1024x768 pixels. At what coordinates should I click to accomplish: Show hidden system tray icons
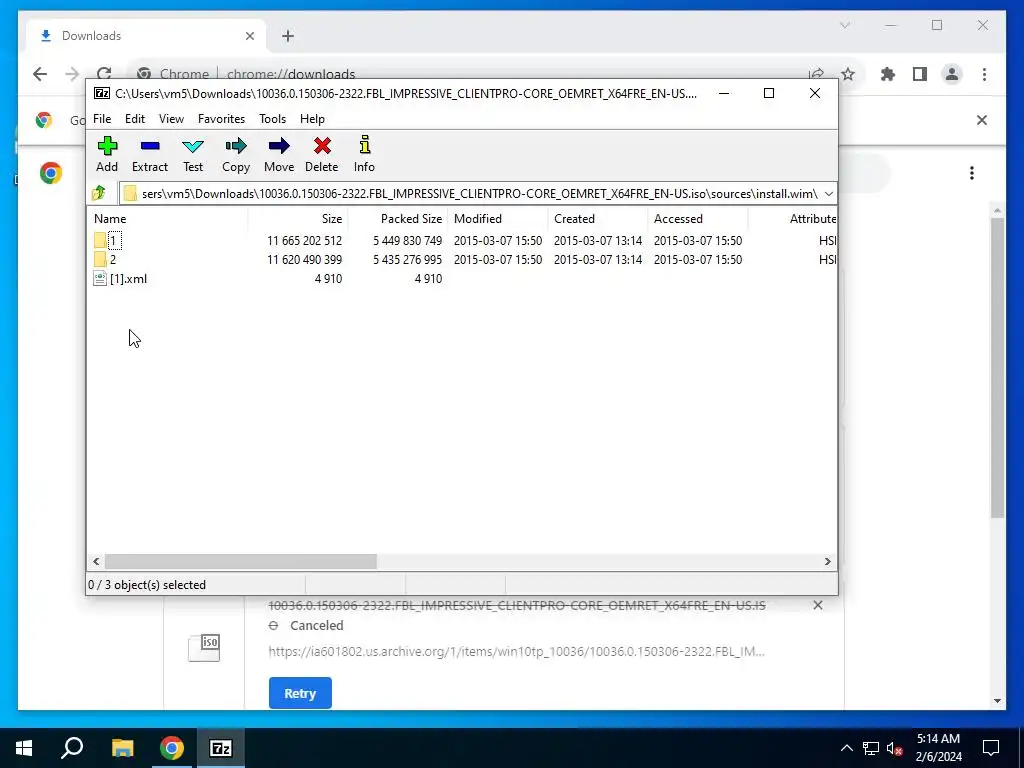click(x=846, y=748)
